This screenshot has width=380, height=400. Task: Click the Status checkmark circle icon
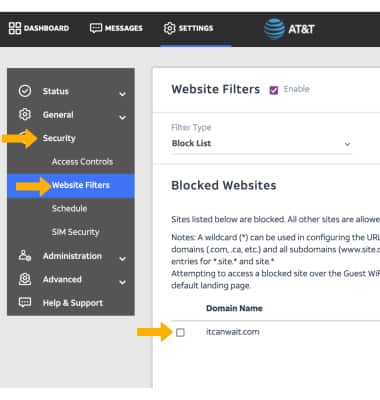click(x=25, y=91)
